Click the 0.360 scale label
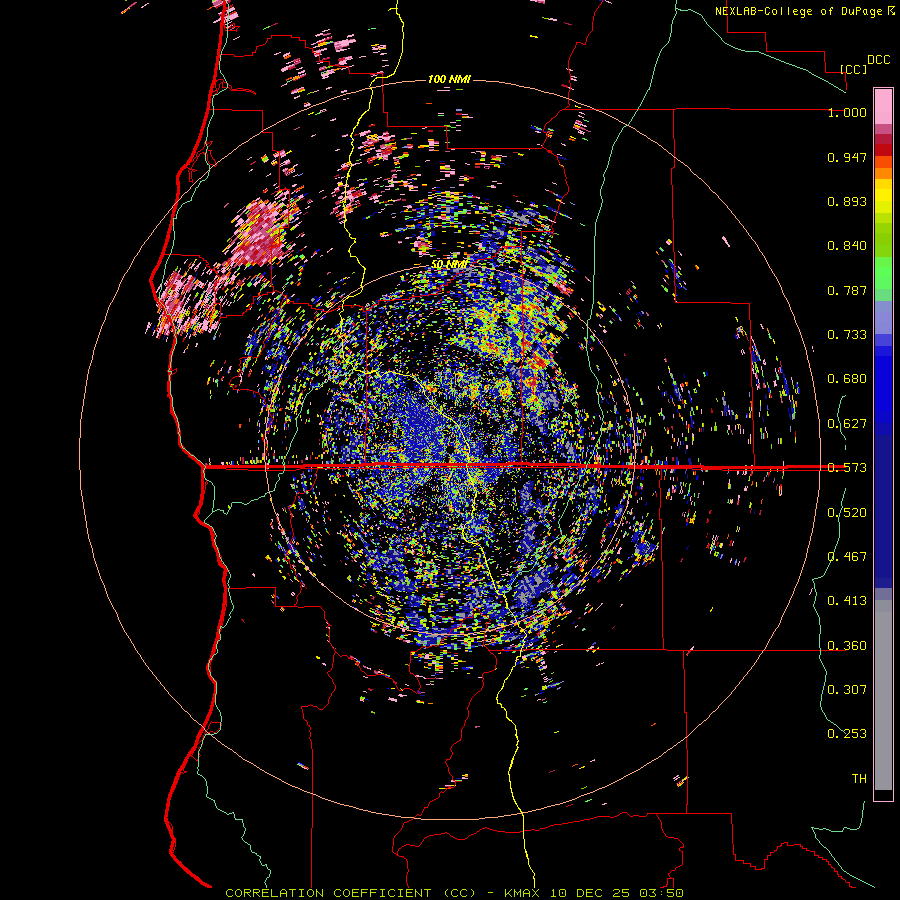Viewport: 900px width, 900px height. click(847, 646)
